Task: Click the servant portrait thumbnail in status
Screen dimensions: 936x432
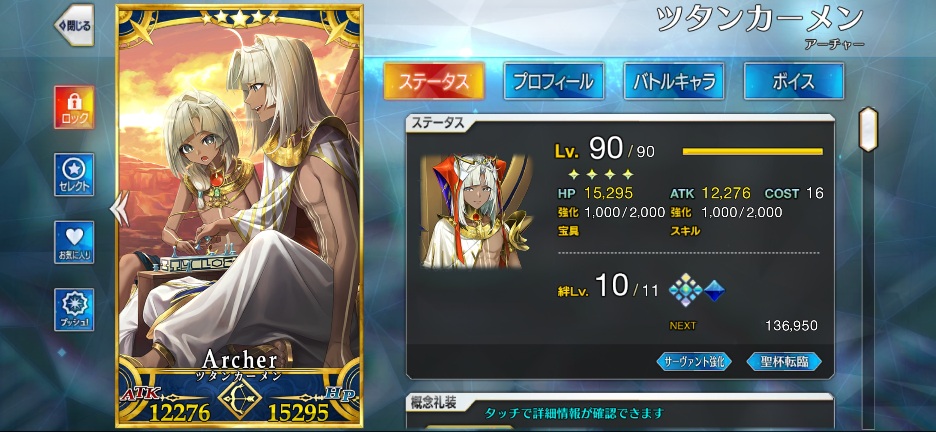Action: [476, 211]
